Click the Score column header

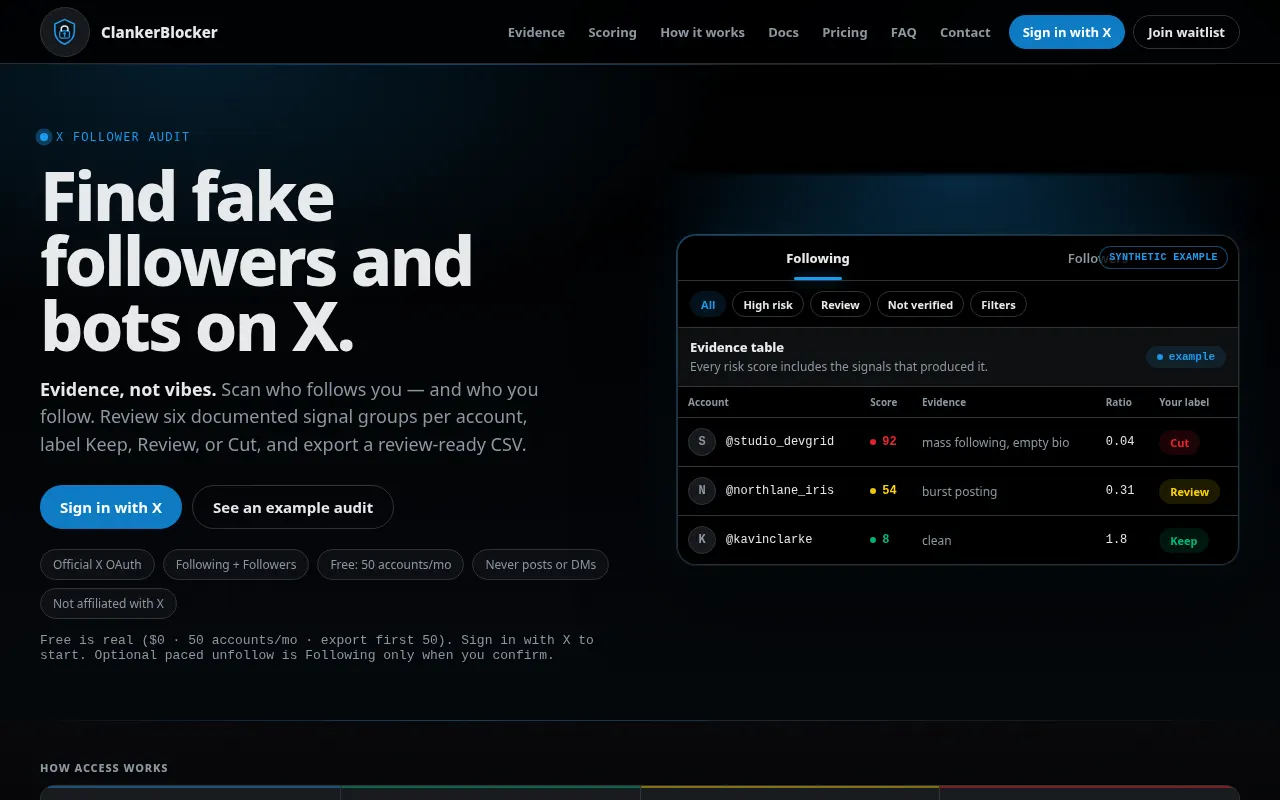pyautogui.click(x=883, y=402)
